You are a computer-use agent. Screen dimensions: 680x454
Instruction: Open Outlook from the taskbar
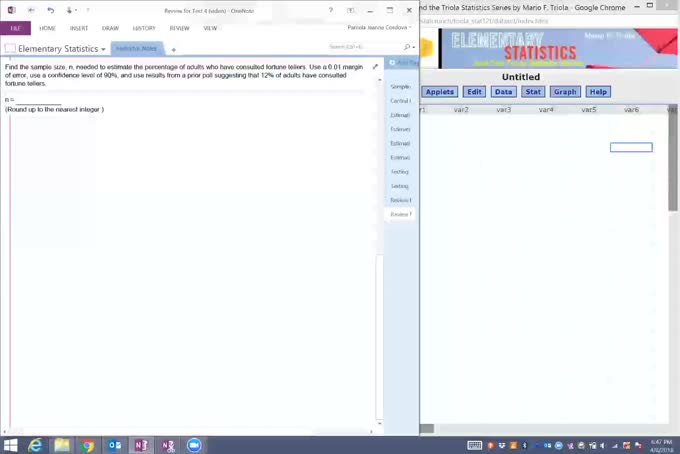114,445
